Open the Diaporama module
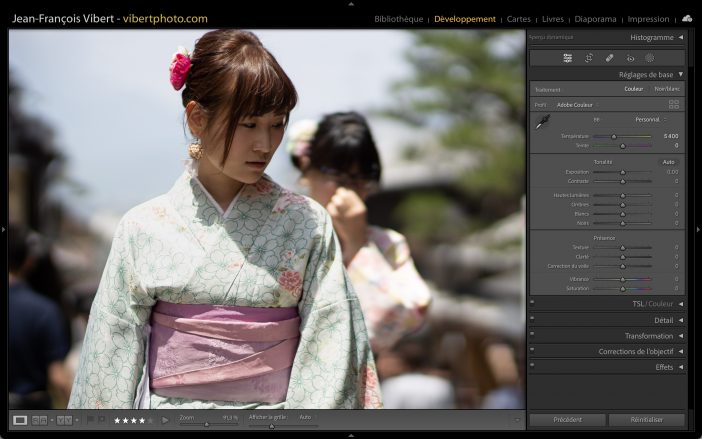702x439 pixels. coord(595,19)
